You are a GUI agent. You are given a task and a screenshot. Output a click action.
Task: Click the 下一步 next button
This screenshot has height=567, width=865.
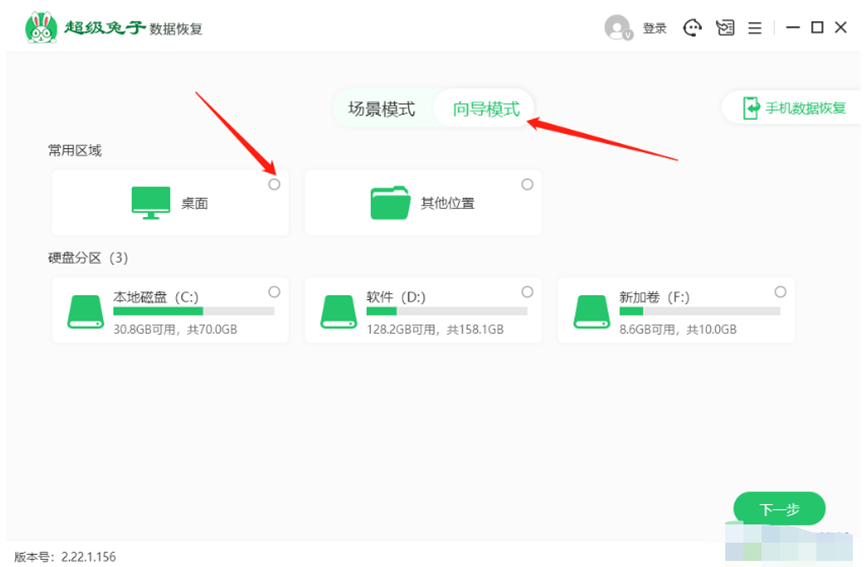coord(779,509)
